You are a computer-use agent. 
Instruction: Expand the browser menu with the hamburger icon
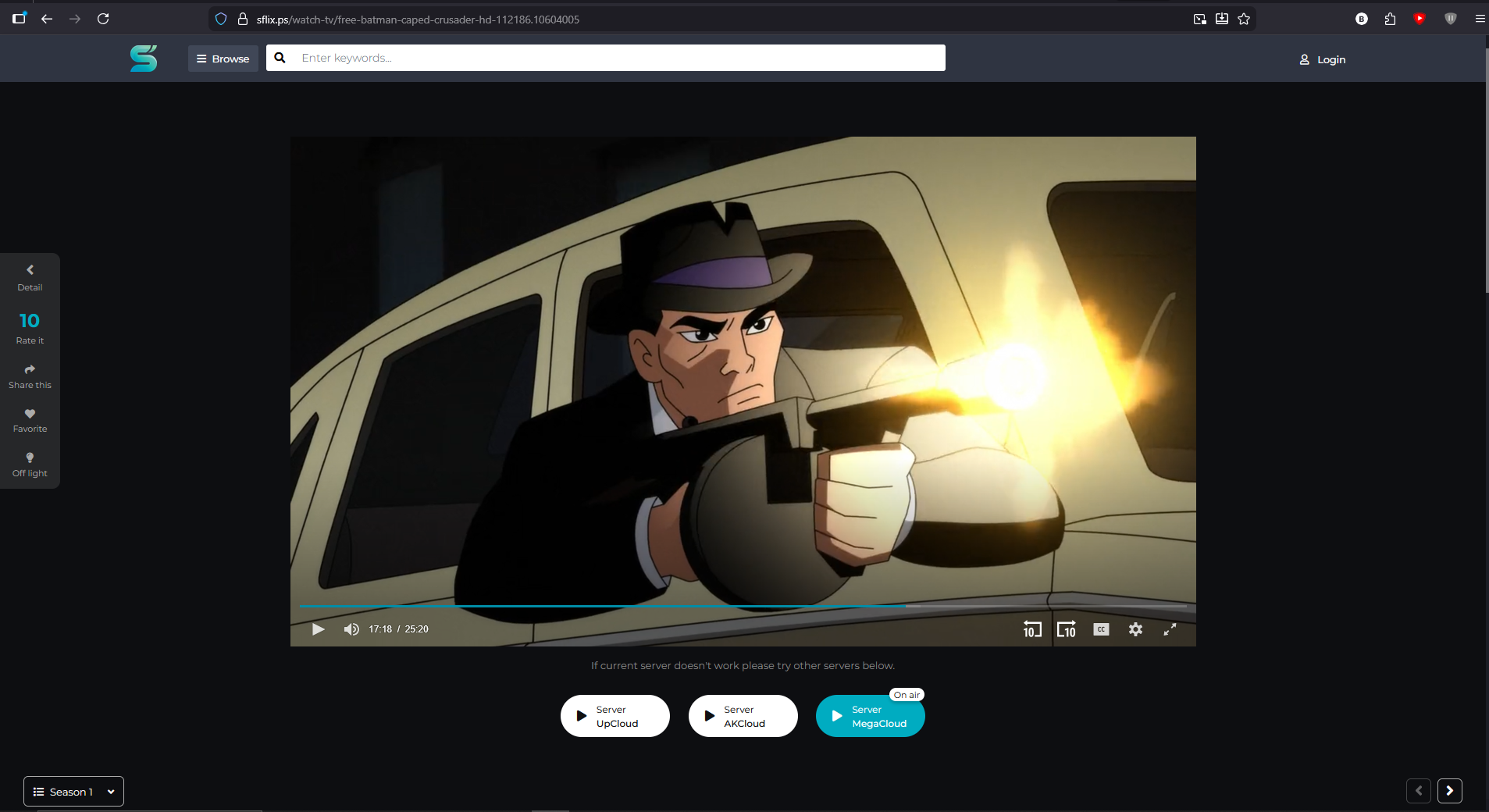(x=1478, y=19)
